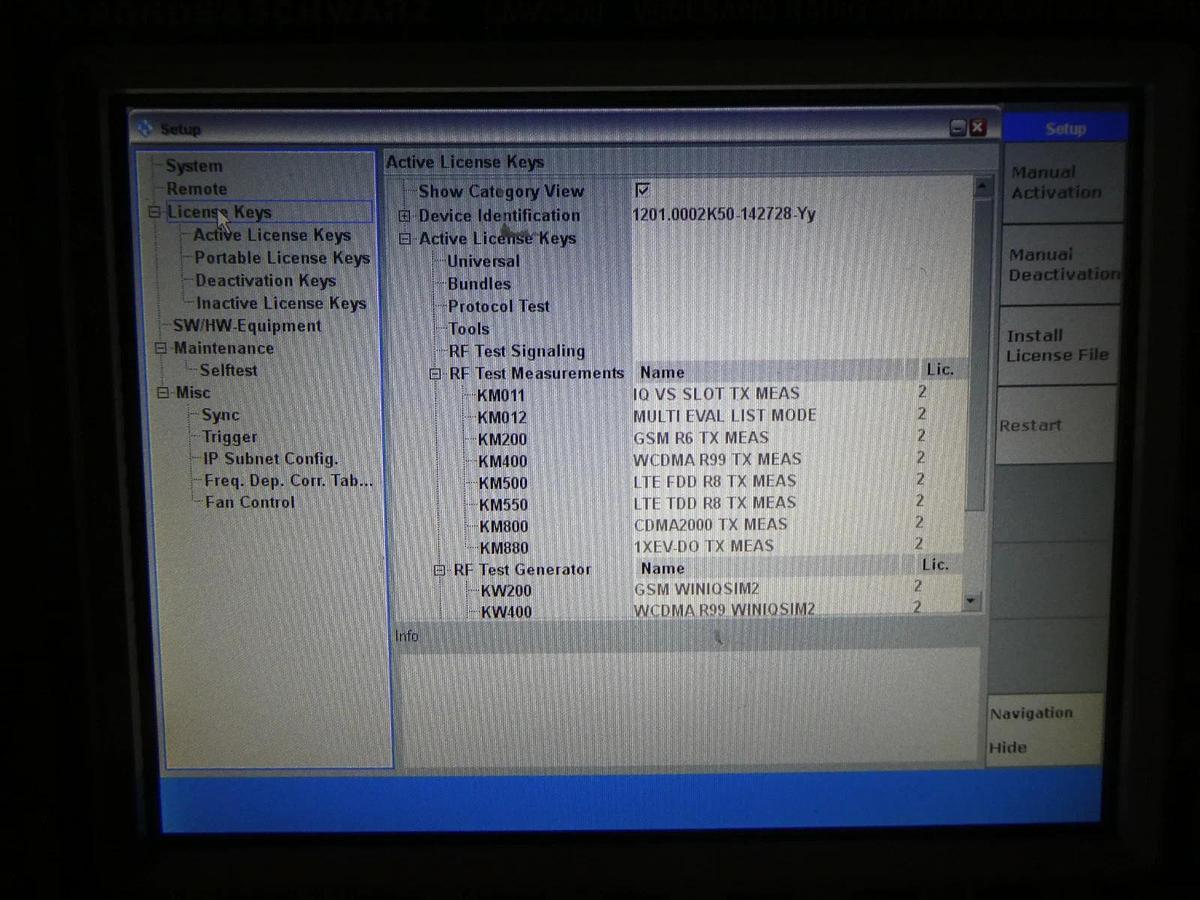Screen dimensions: 1200x900
Task: Click the Manual Activation softkey
Action: (x=1061, y=182)
